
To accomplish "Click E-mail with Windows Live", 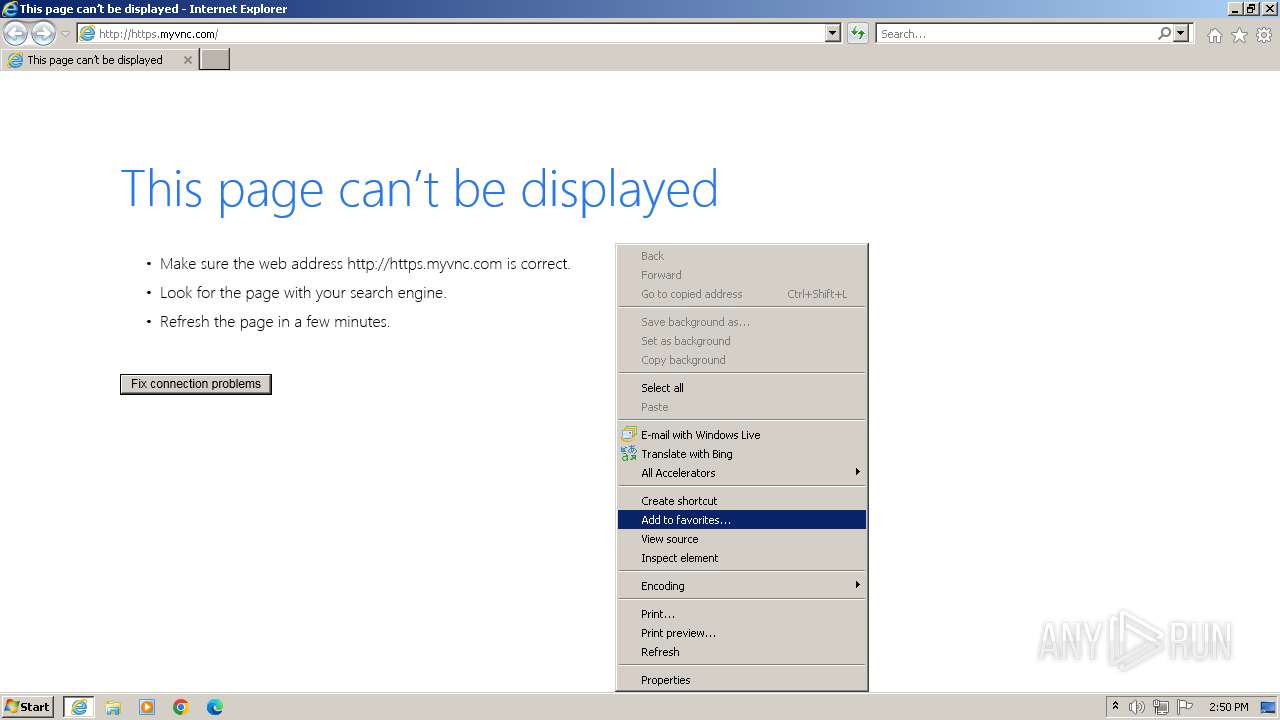I will click(x=742, y=435).
